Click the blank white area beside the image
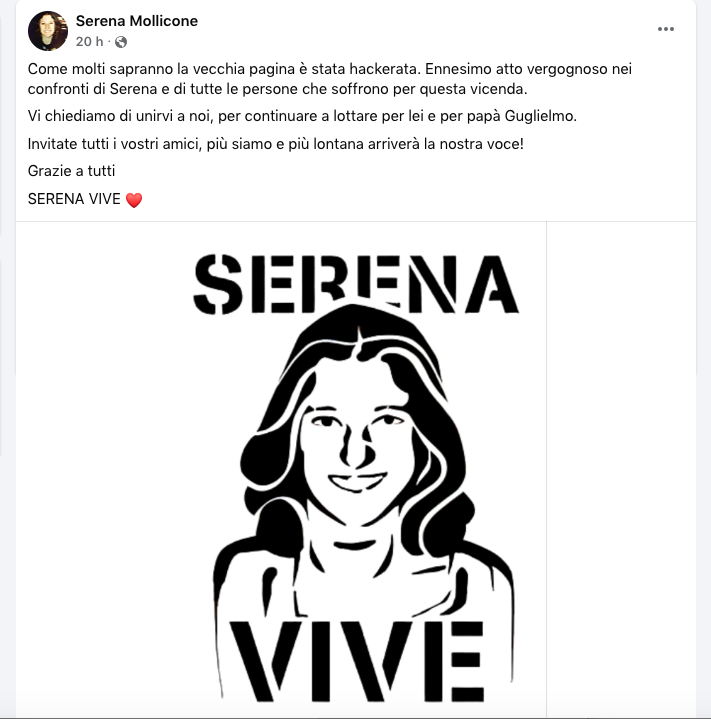711x719 pixels. click(x=621, y=469)
